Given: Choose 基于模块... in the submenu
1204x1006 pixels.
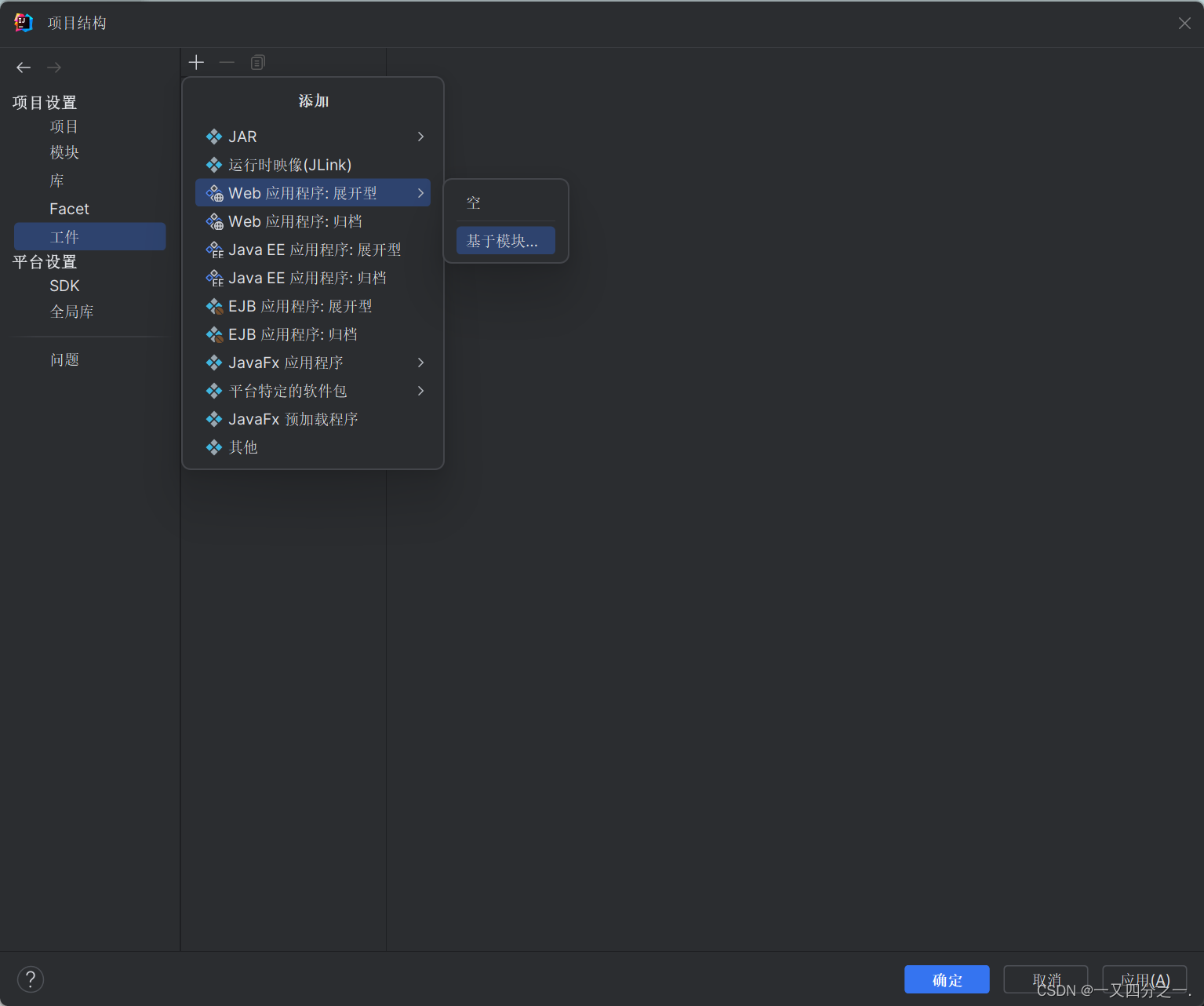Looking at the screenshot, I should 506,241.
